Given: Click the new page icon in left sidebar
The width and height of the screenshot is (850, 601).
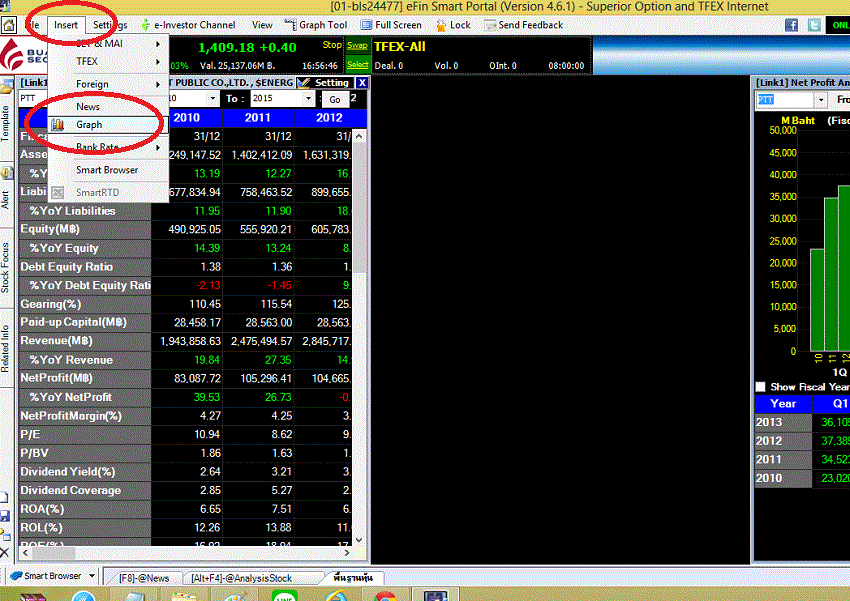Looking at the screenshot, I should (x=4, y=497).
